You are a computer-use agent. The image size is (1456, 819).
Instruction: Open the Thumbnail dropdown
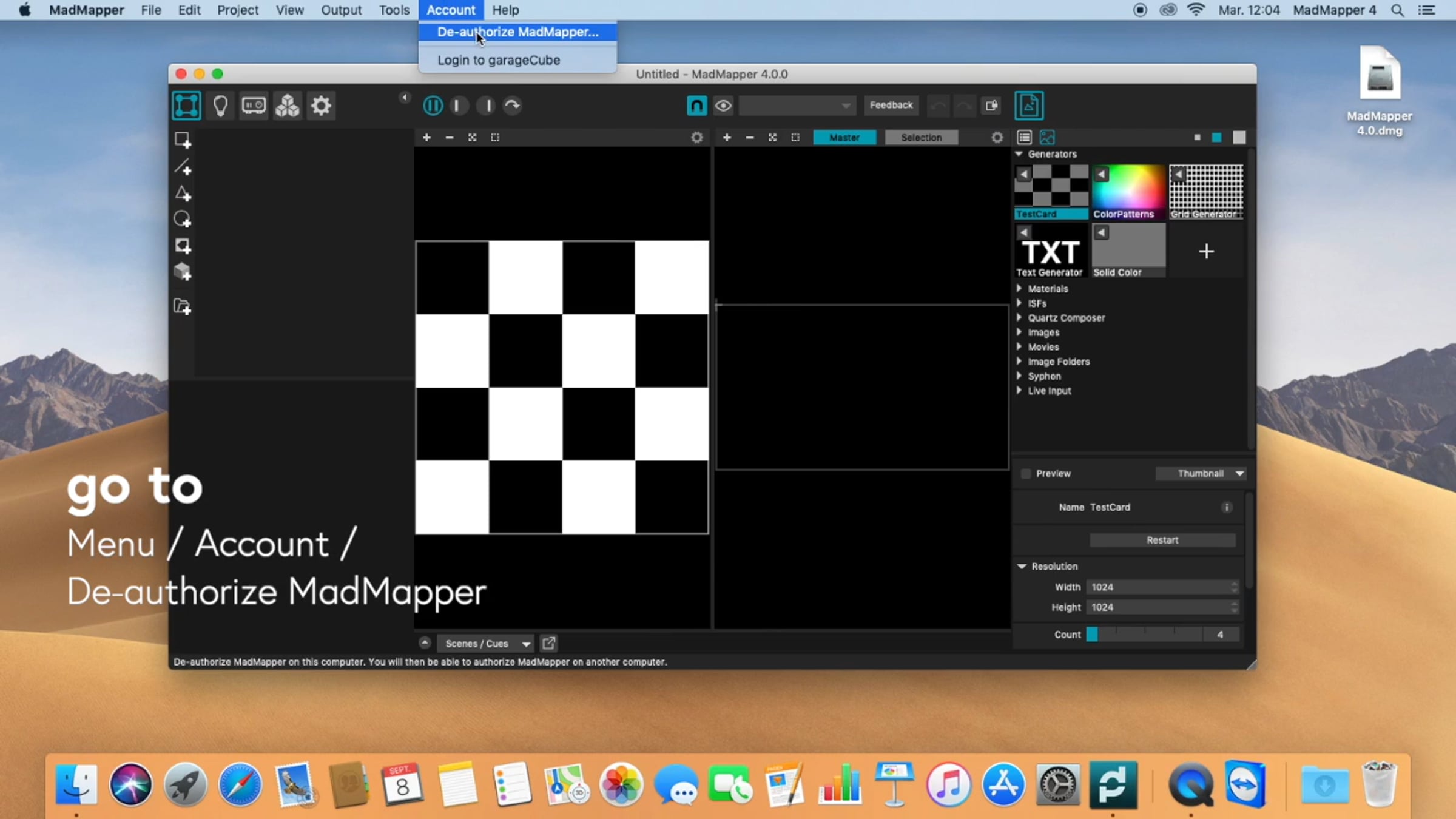coord(1201,473)
